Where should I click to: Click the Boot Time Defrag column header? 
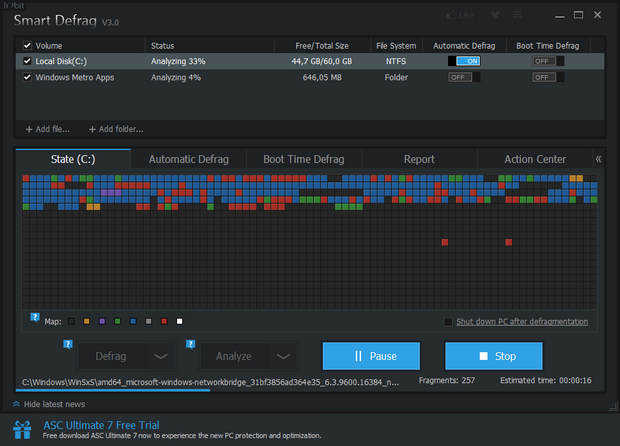548,46
